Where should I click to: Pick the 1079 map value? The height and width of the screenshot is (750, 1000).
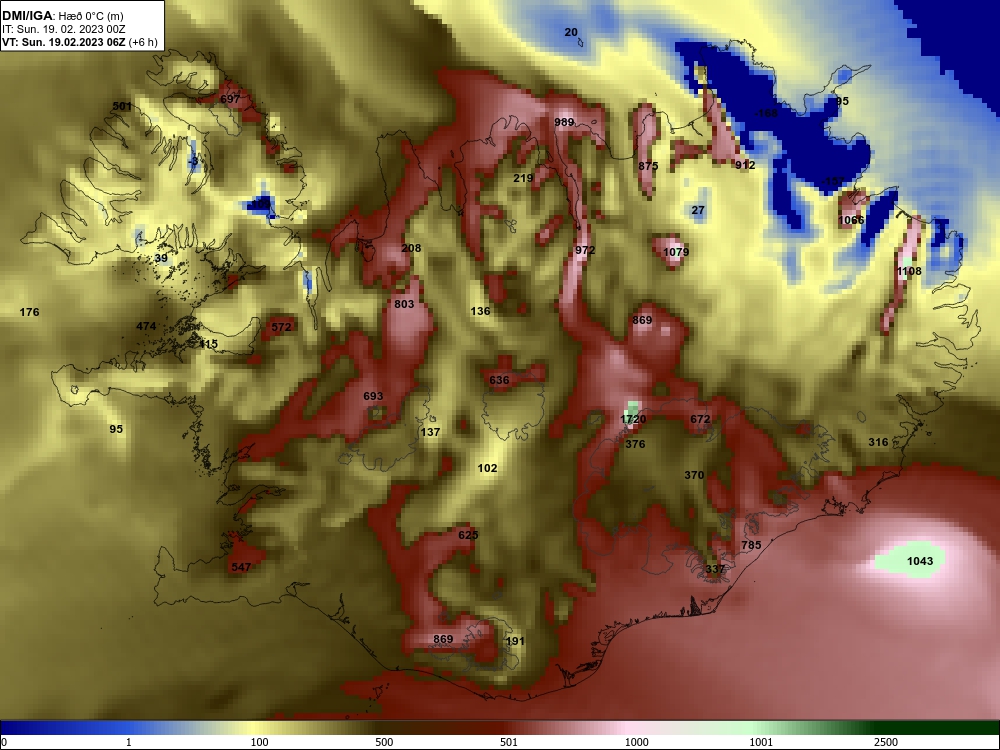676,252
